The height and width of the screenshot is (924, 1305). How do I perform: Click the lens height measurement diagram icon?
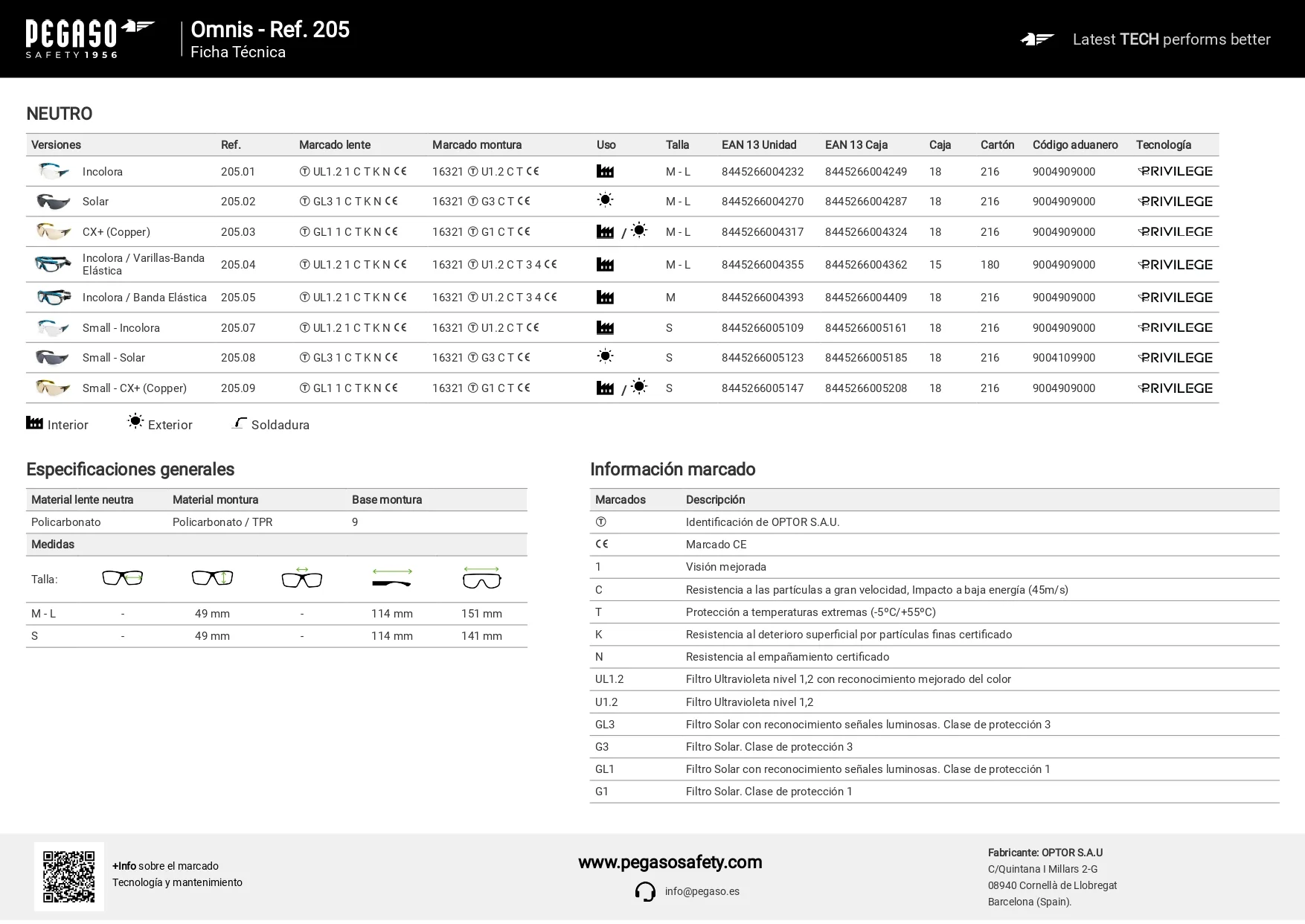tap(212, 577)
